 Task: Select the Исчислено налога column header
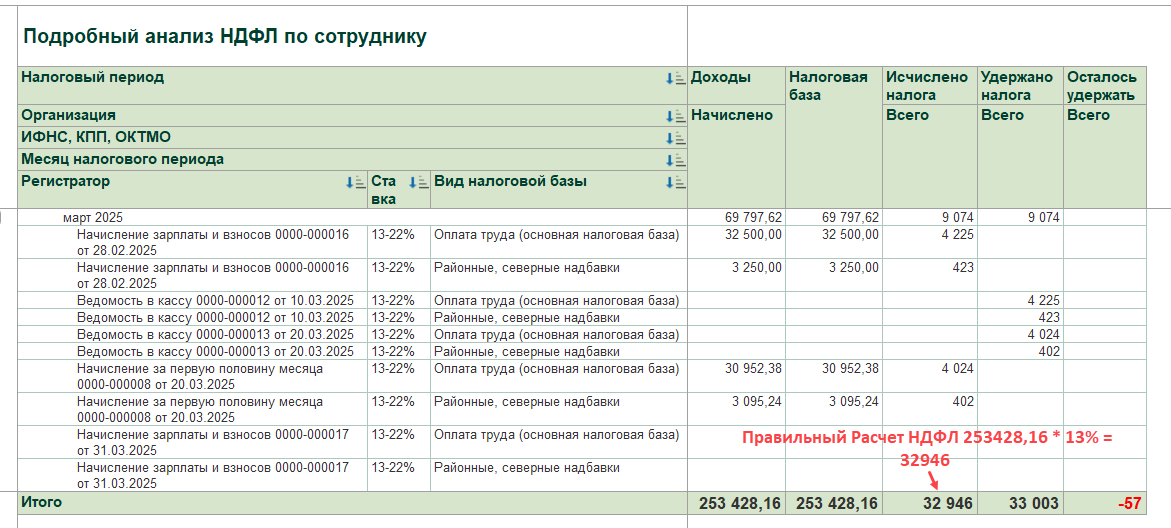[927, 86]
